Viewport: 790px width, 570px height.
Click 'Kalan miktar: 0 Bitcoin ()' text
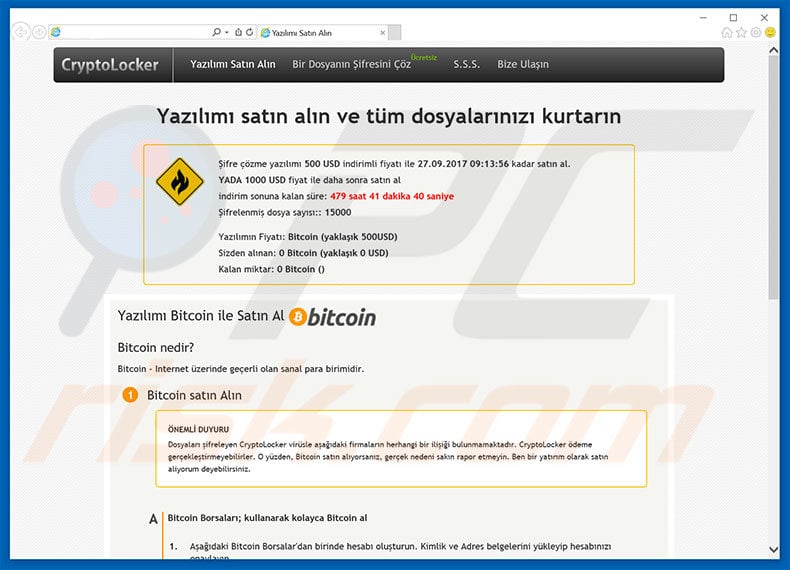click(272, 270)
